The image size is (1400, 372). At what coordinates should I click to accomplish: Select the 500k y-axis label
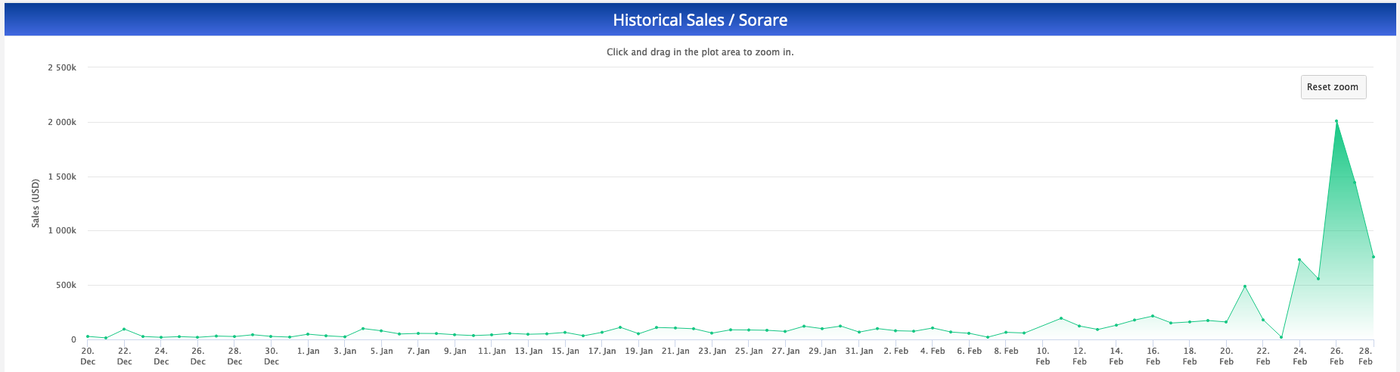[x=67, y=285]
